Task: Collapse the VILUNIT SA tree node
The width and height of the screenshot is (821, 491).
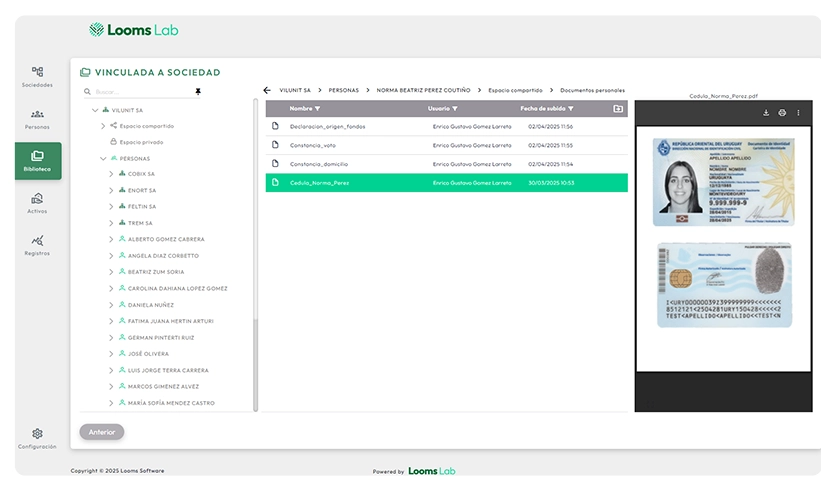Action: point(95,110)
